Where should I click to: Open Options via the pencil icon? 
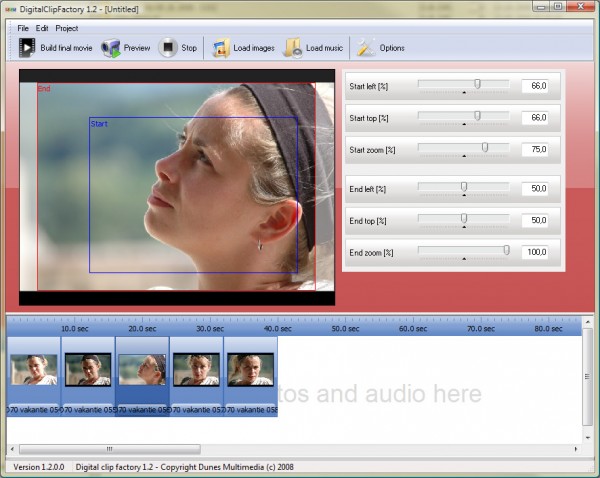366,47
